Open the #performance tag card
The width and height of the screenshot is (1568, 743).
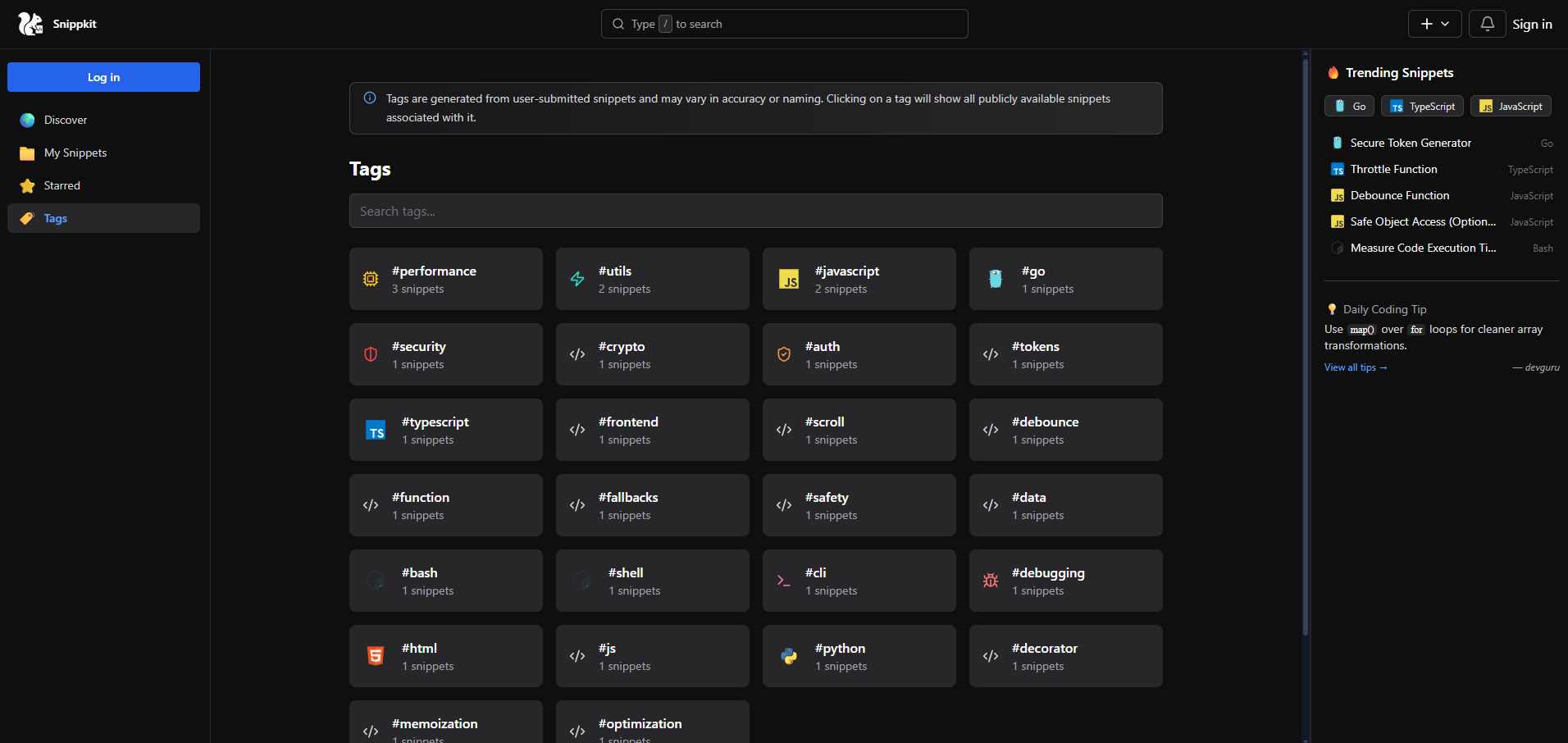click(446, 279)
